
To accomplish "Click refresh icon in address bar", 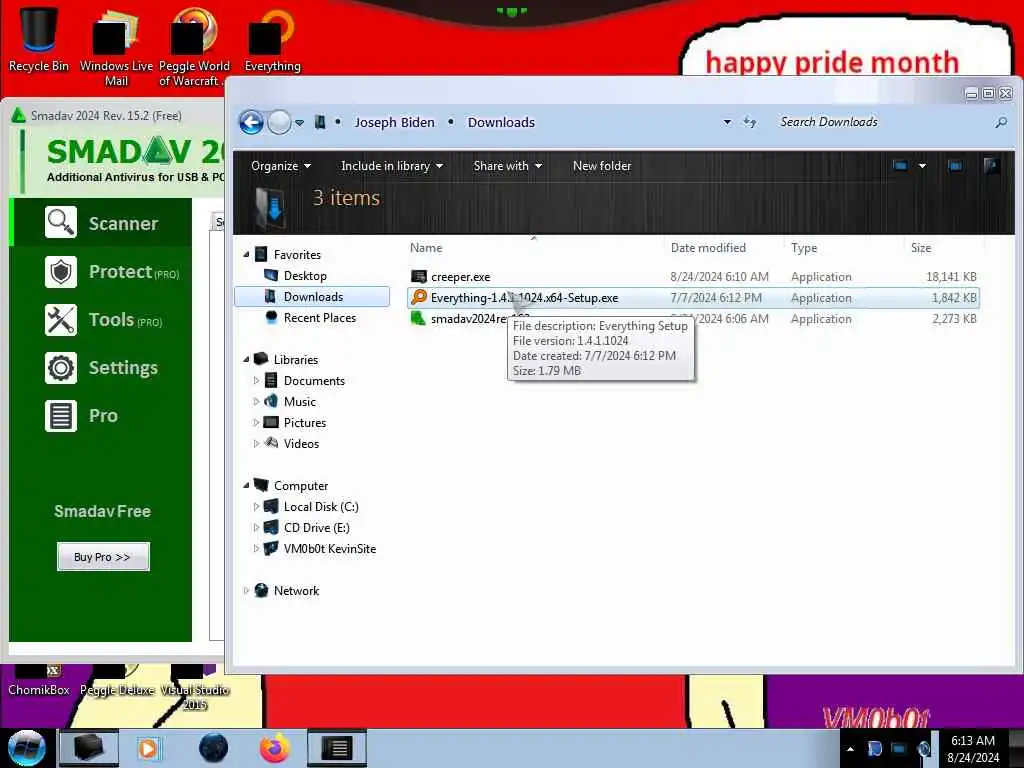I will [750, 122].
